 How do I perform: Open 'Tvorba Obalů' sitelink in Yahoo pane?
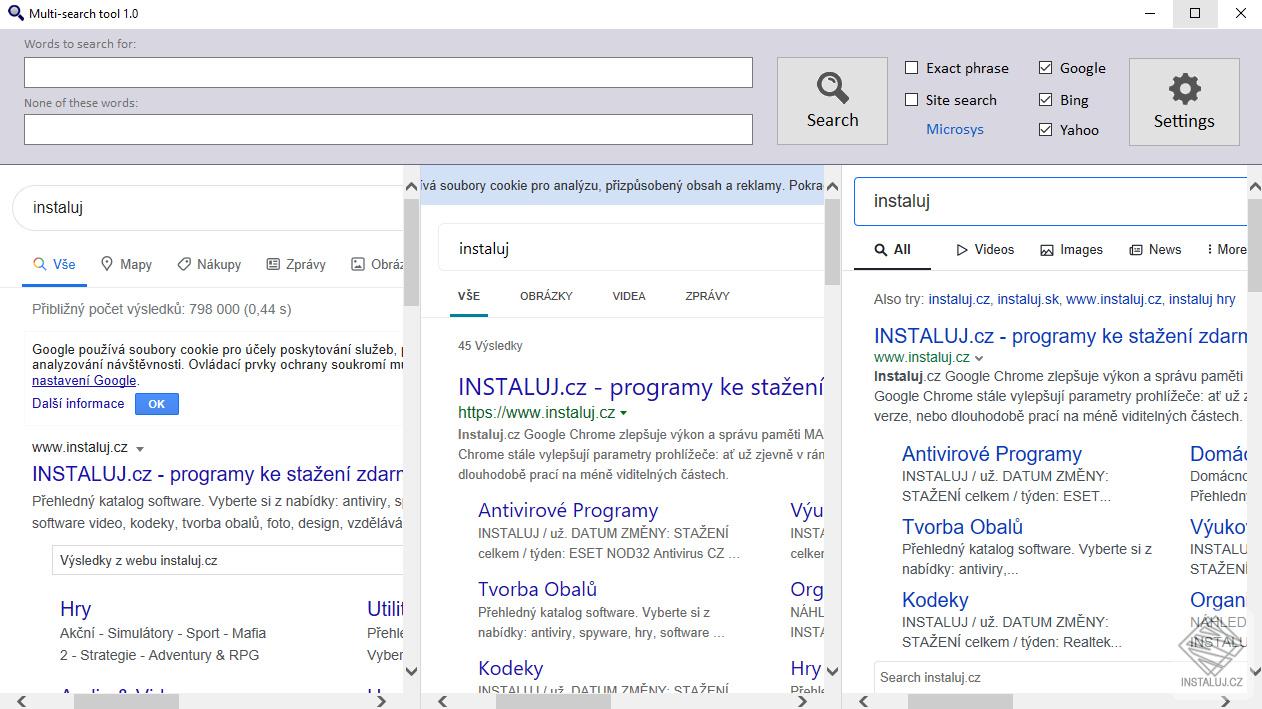click(x=962, y=527)
